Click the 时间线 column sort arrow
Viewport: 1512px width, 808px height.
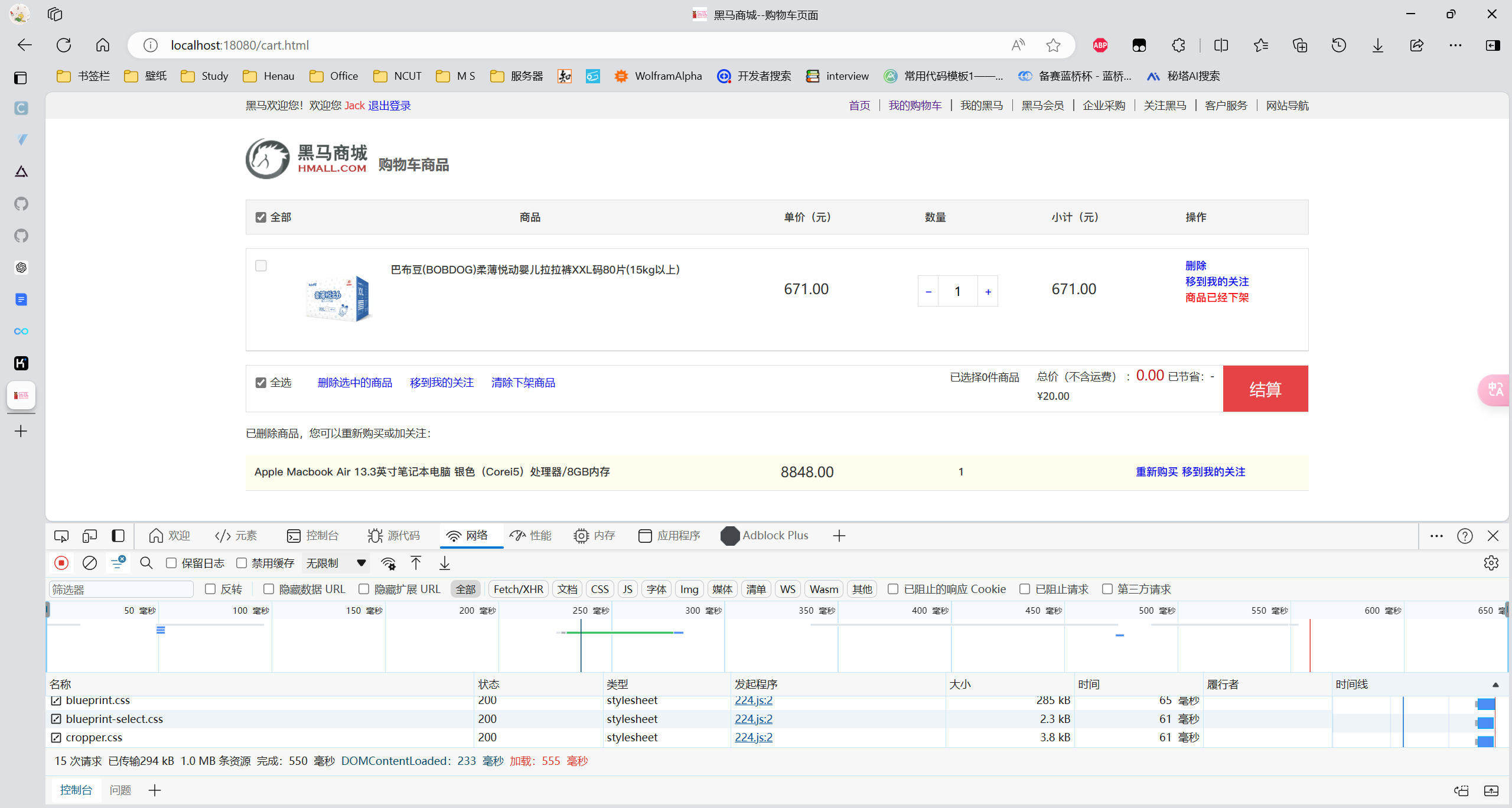coord(1495,685)
